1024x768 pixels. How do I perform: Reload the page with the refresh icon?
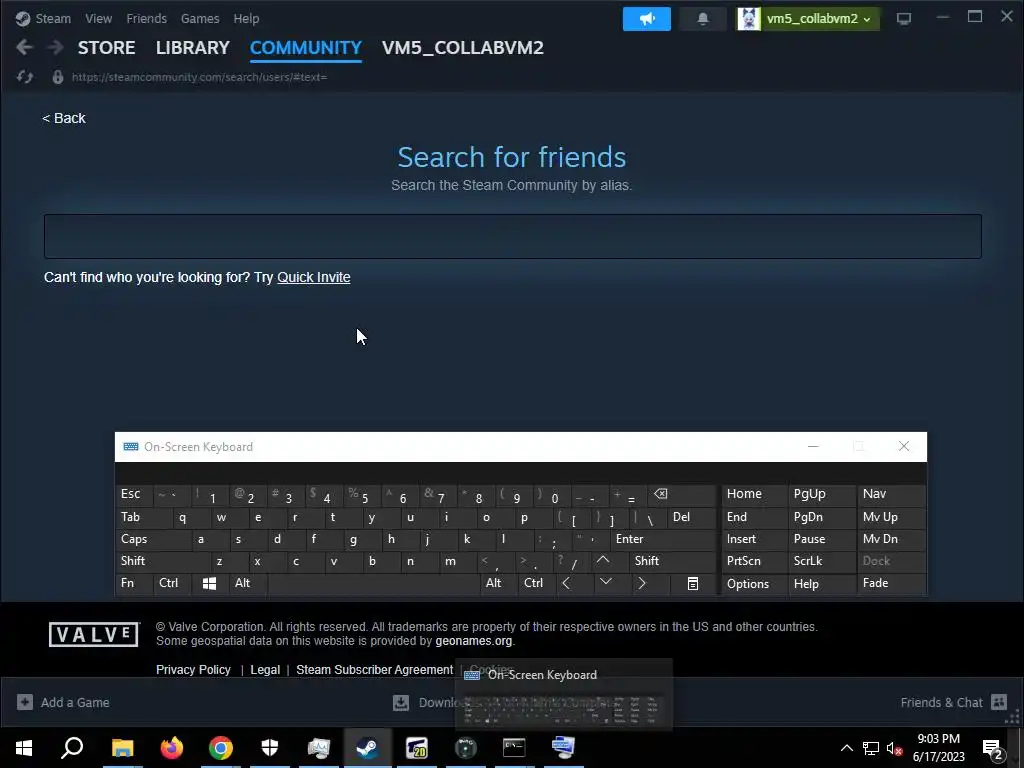point(25,77)
